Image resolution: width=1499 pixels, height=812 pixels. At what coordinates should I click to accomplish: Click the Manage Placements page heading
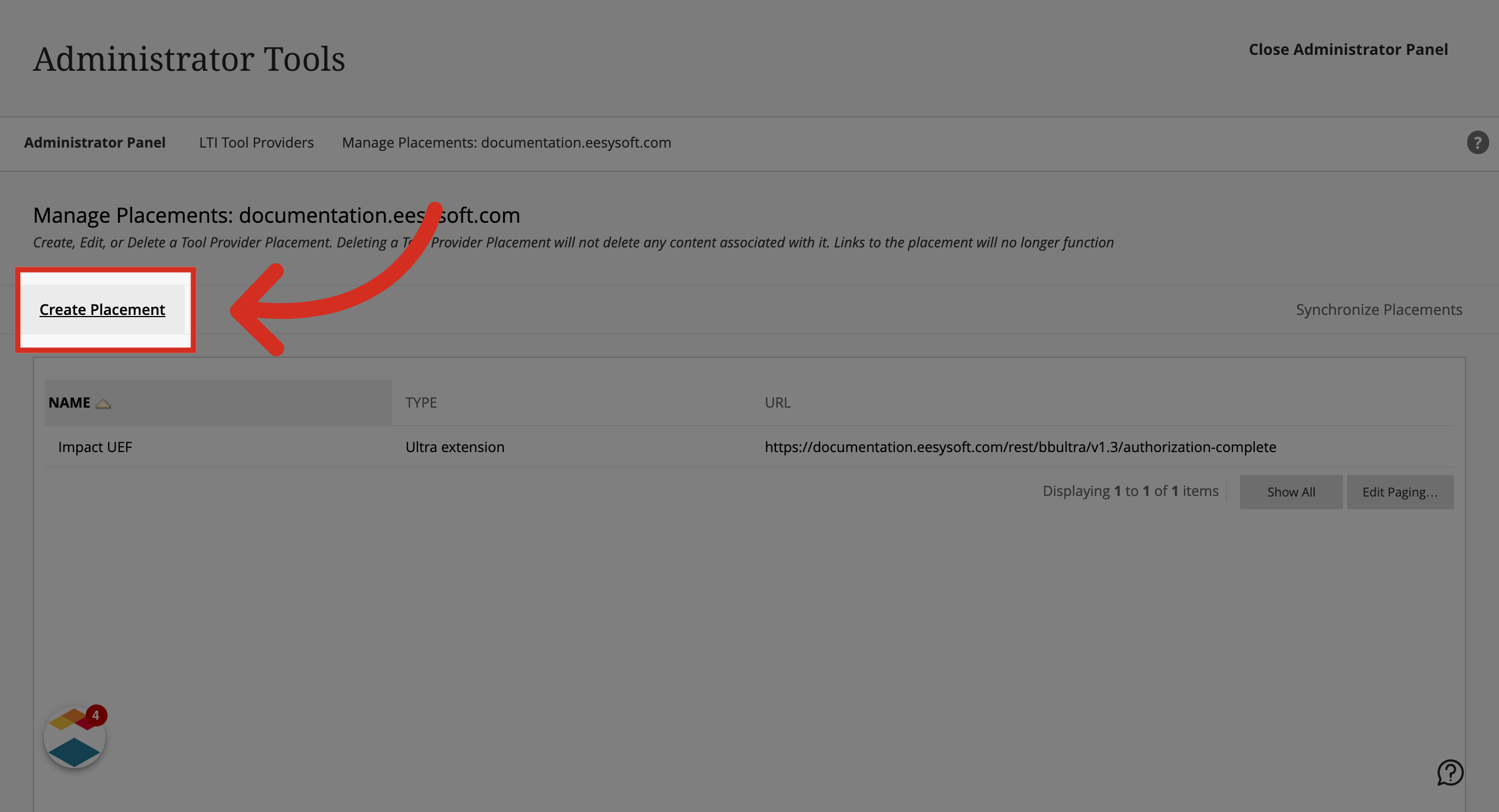click(x=277, y=216)
